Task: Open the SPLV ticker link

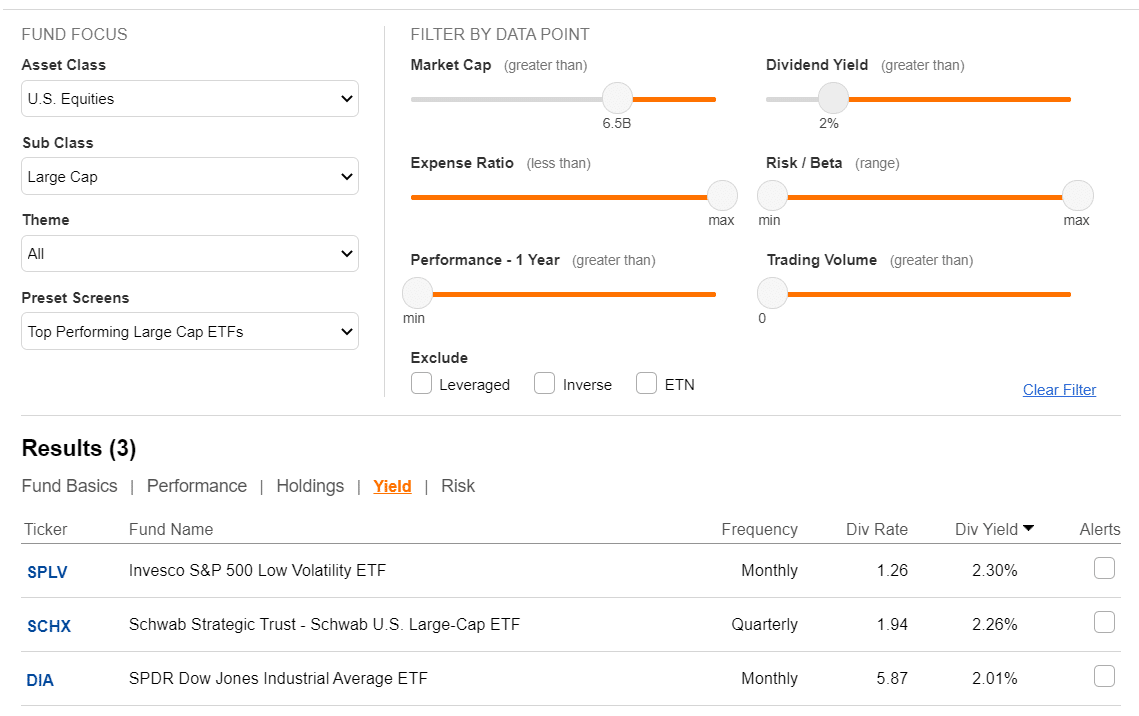Action: pos(47,572)
